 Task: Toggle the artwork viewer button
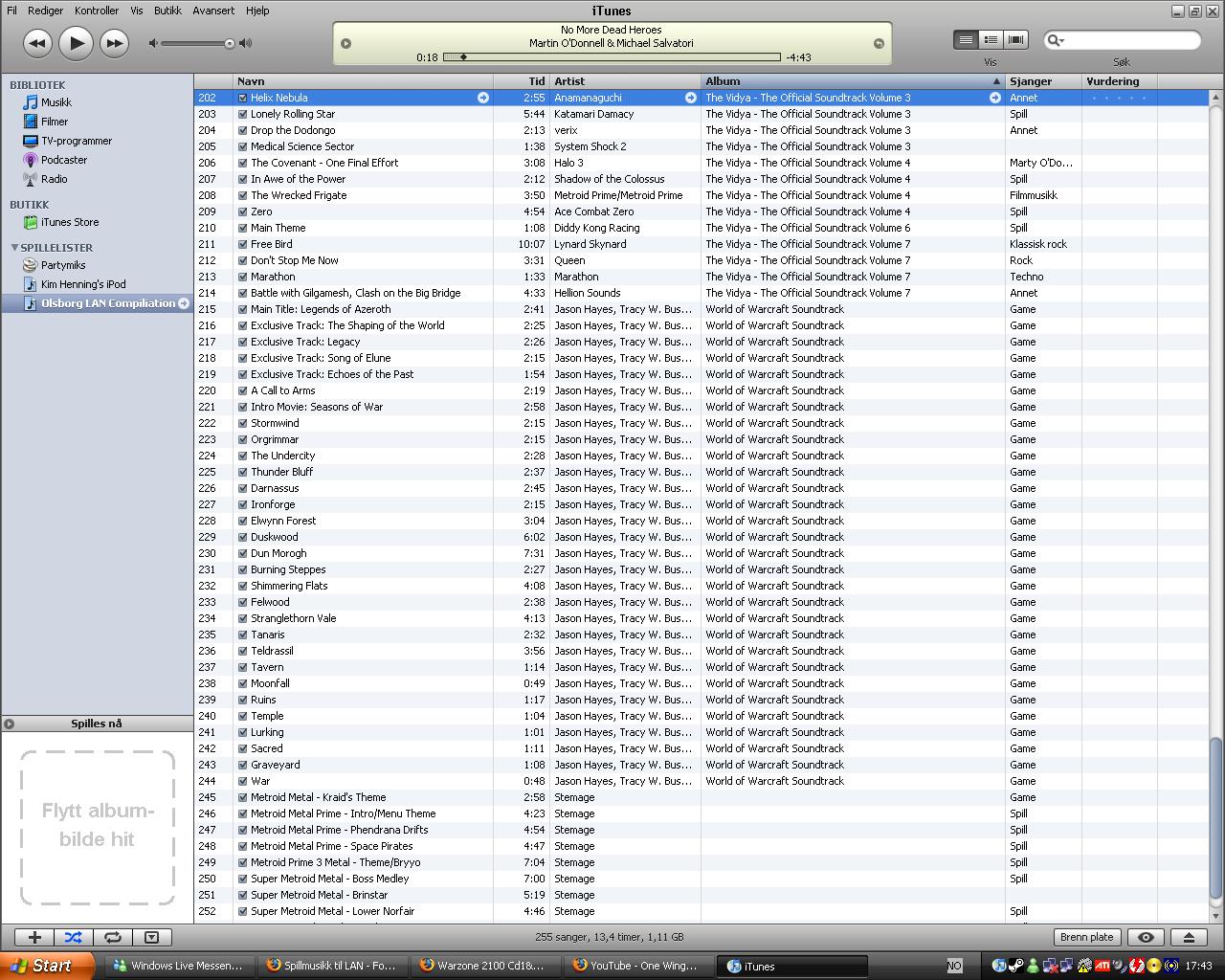[x=151, y=938]
